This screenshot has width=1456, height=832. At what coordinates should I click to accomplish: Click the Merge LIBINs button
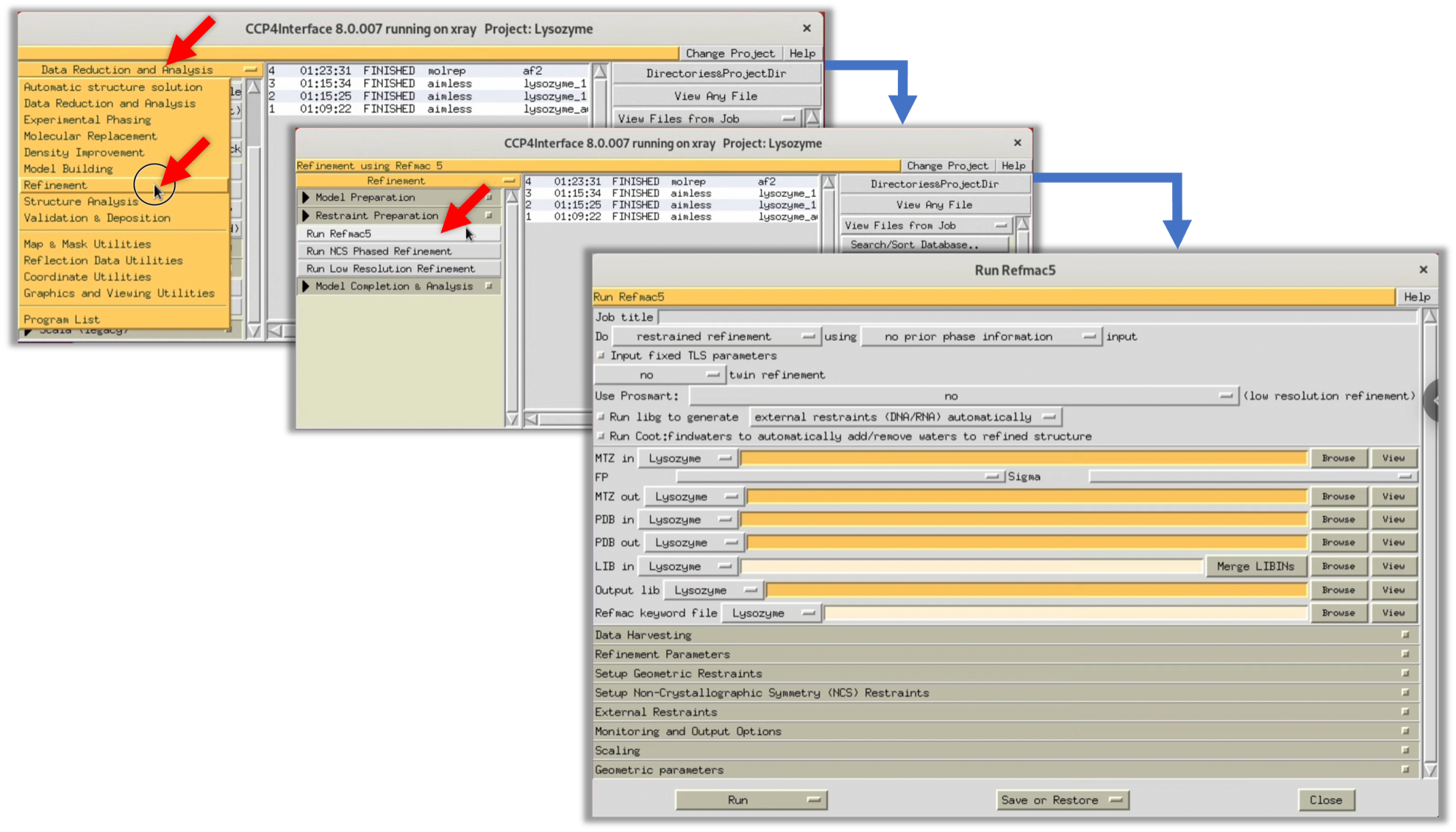click(1255, 567)
